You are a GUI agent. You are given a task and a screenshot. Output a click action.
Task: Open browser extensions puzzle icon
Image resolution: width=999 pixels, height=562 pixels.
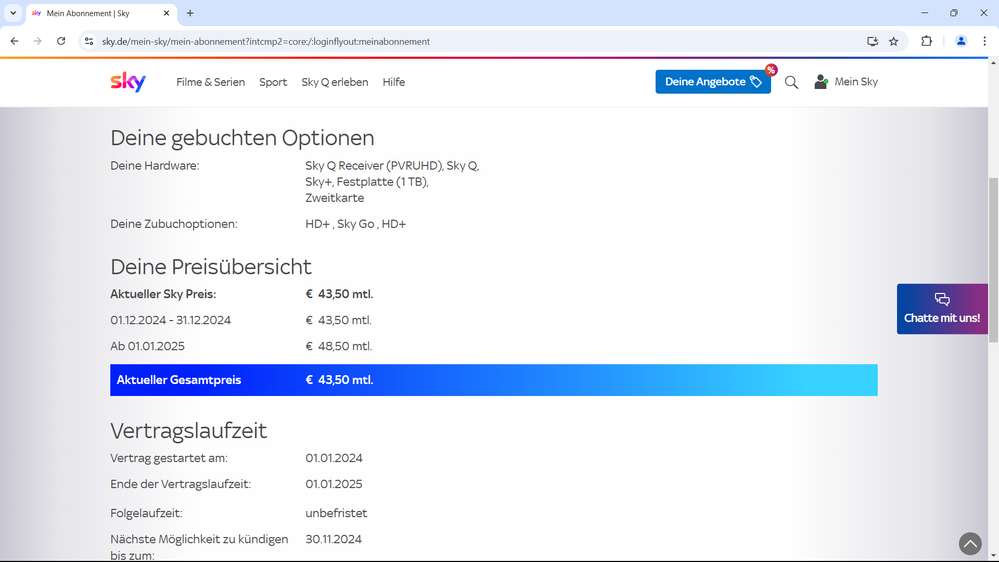pos(926,41)
